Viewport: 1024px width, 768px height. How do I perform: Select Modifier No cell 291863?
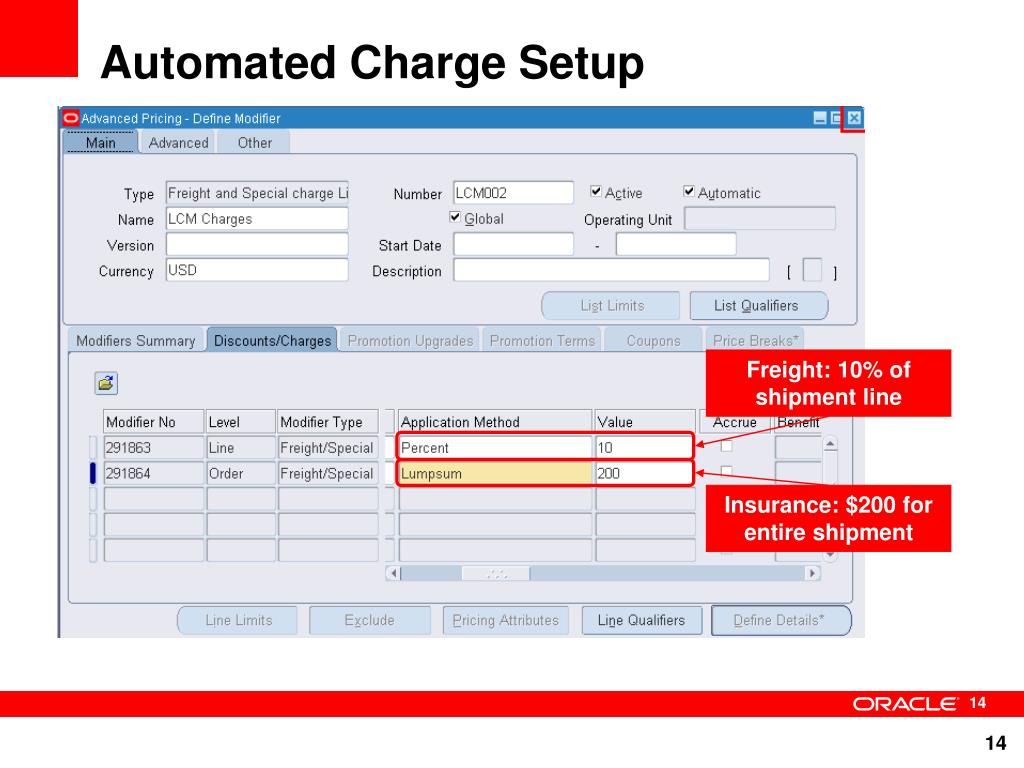pyautogui.click(x=153, y=448)
